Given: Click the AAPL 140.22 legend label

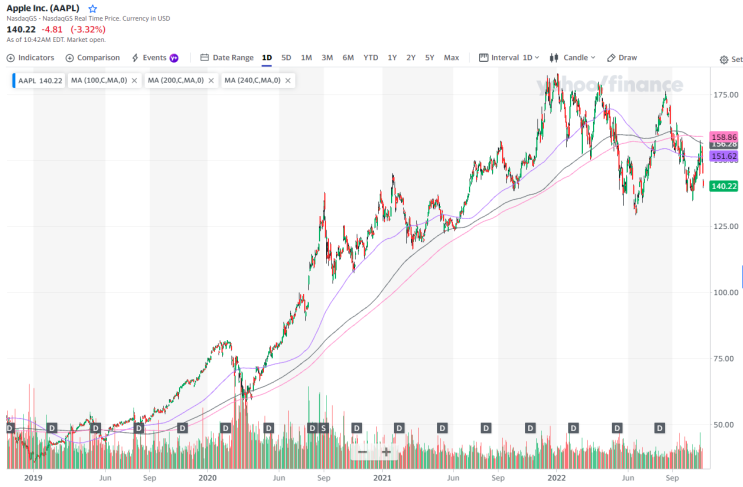Looking at the screenshot, I should (x=40, y=81).
